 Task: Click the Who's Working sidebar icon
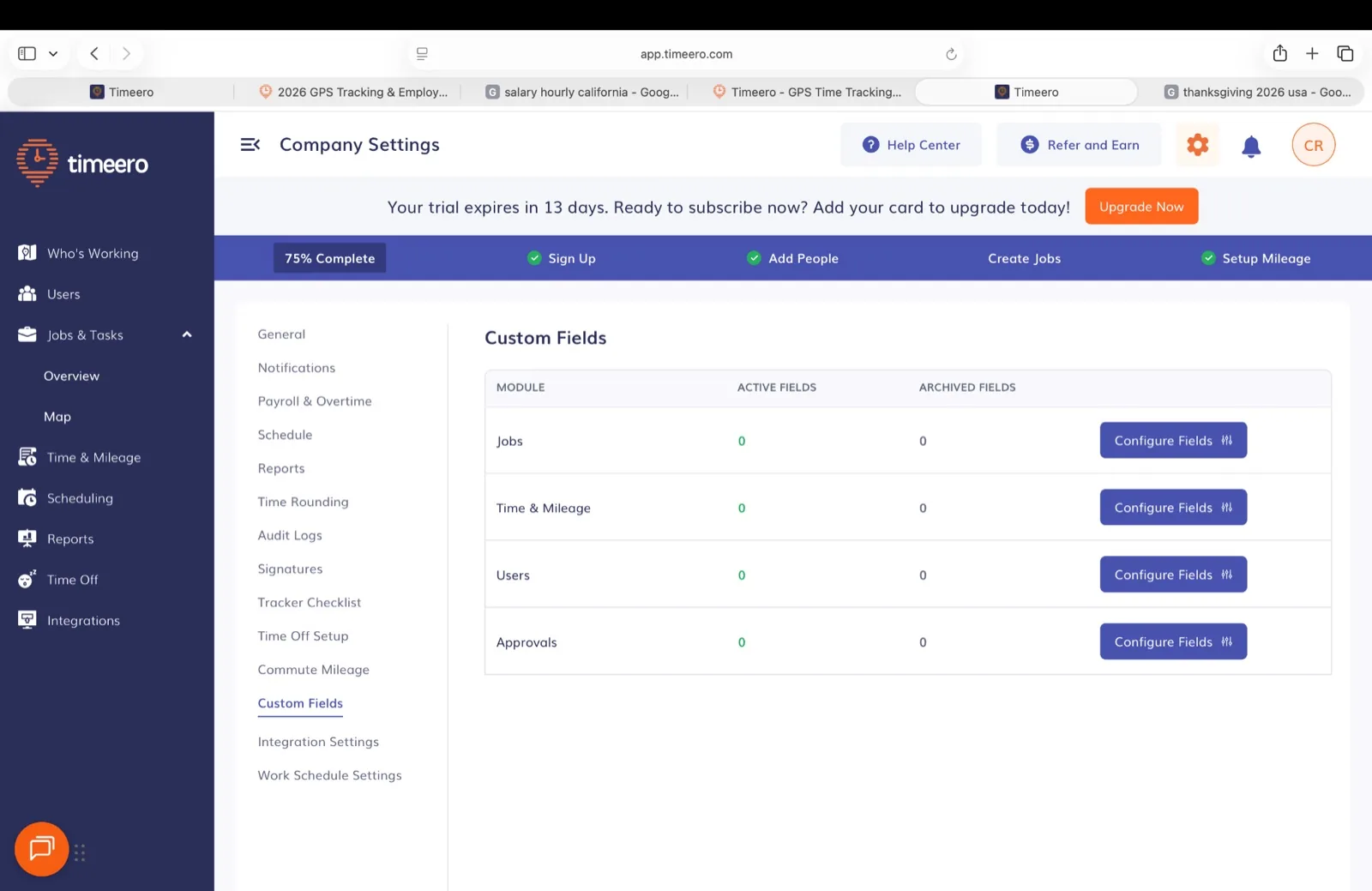[27, 253]
